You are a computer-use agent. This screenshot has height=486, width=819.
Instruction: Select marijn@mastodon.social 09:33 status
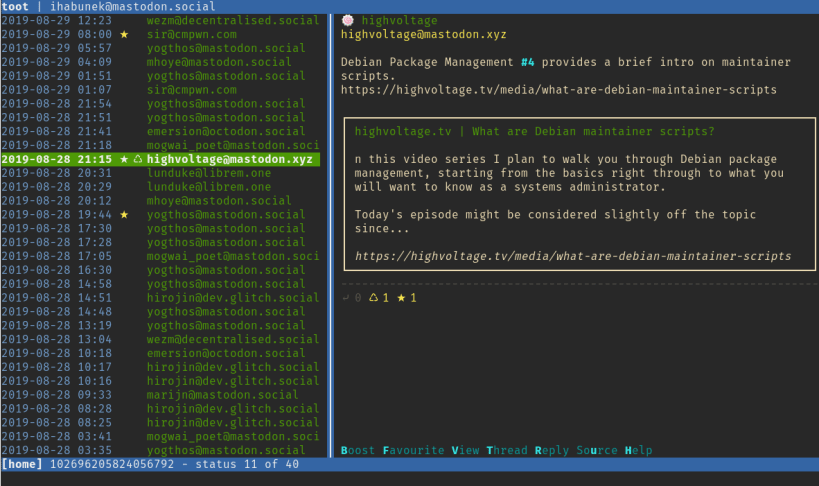160,395
